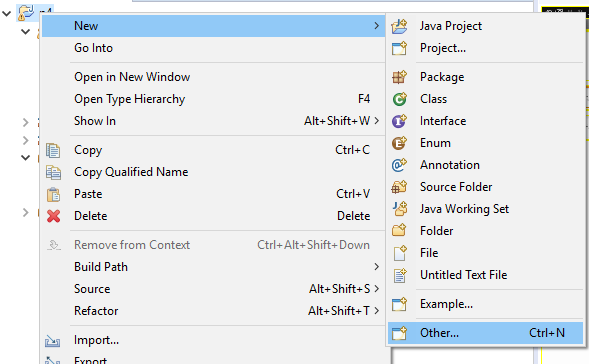
Task: Select Source Folder entry
Action: [x=485, y=187]
